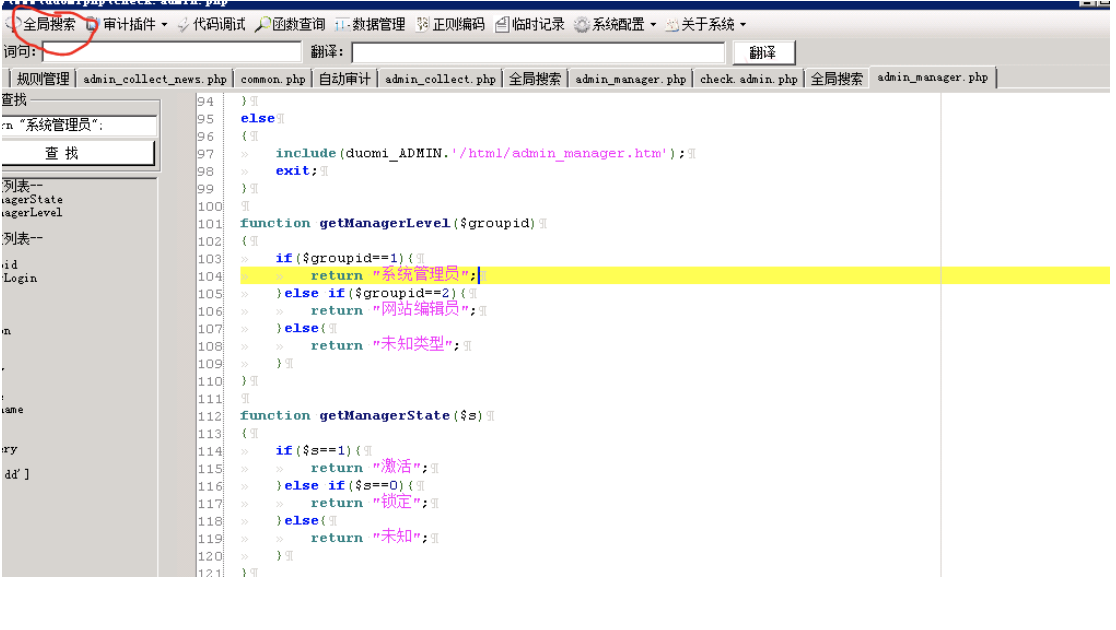Click the 查找 find button
Viewport: 1116px width, 630px height.
(x=78, y=153)
